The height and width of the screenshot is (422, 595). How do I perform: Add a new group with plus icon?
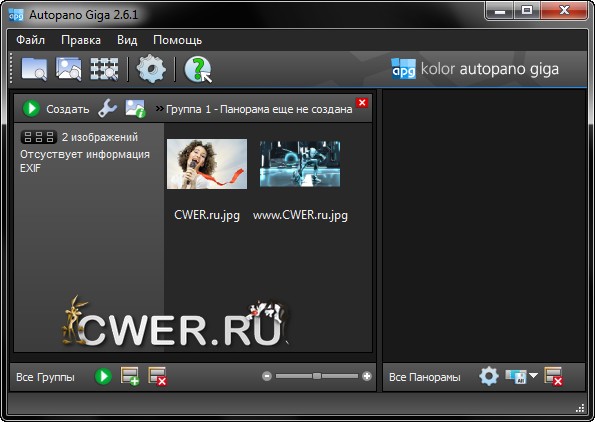(130, 376)
